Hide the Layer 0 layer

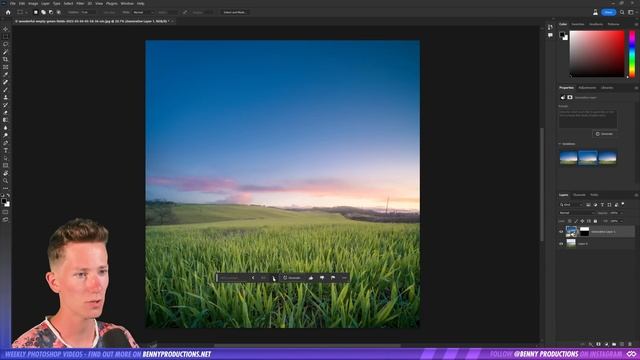click(x=561, y=244)
